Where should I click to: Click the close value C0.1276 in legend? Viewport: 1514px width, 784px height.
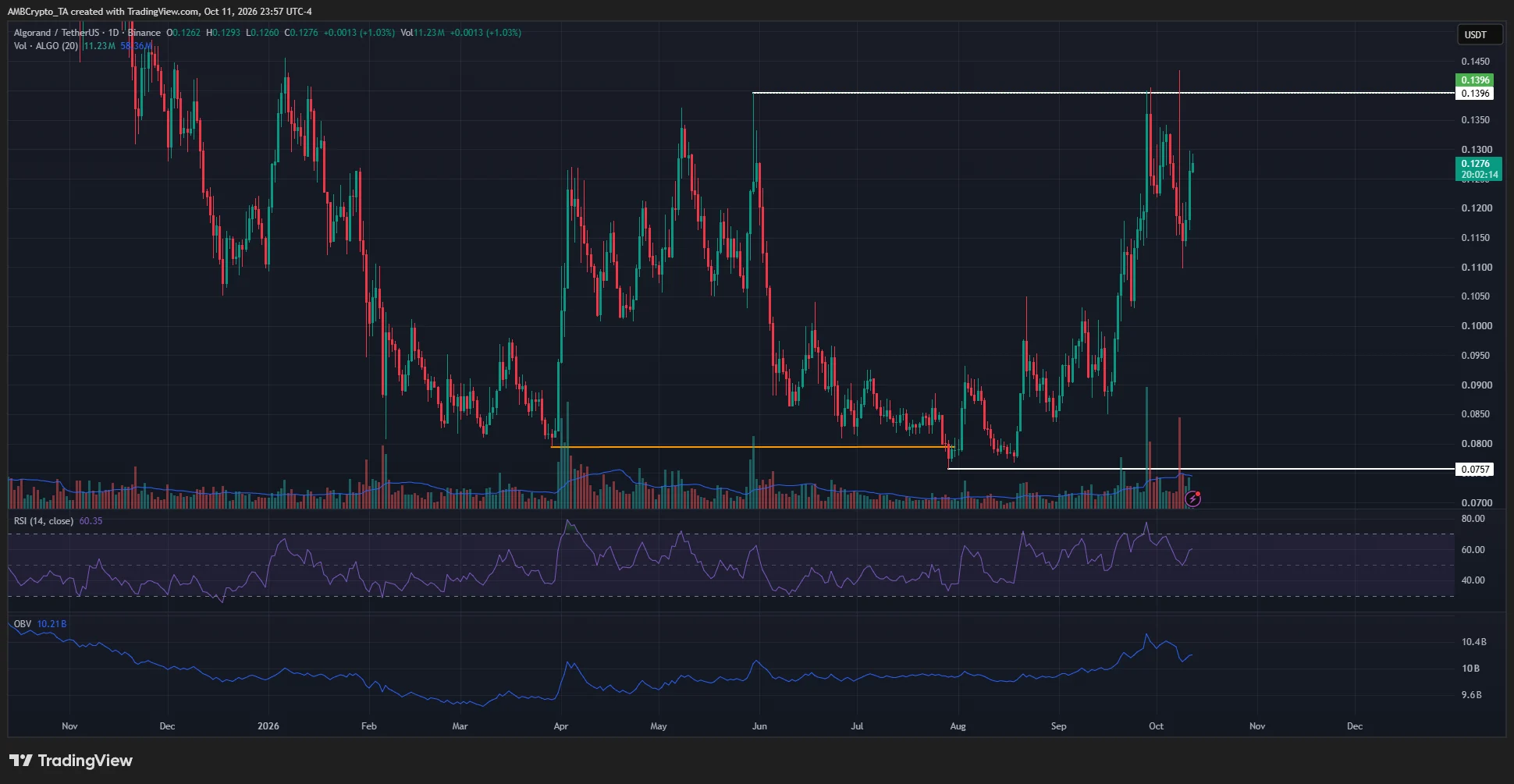tap(301, 33)
